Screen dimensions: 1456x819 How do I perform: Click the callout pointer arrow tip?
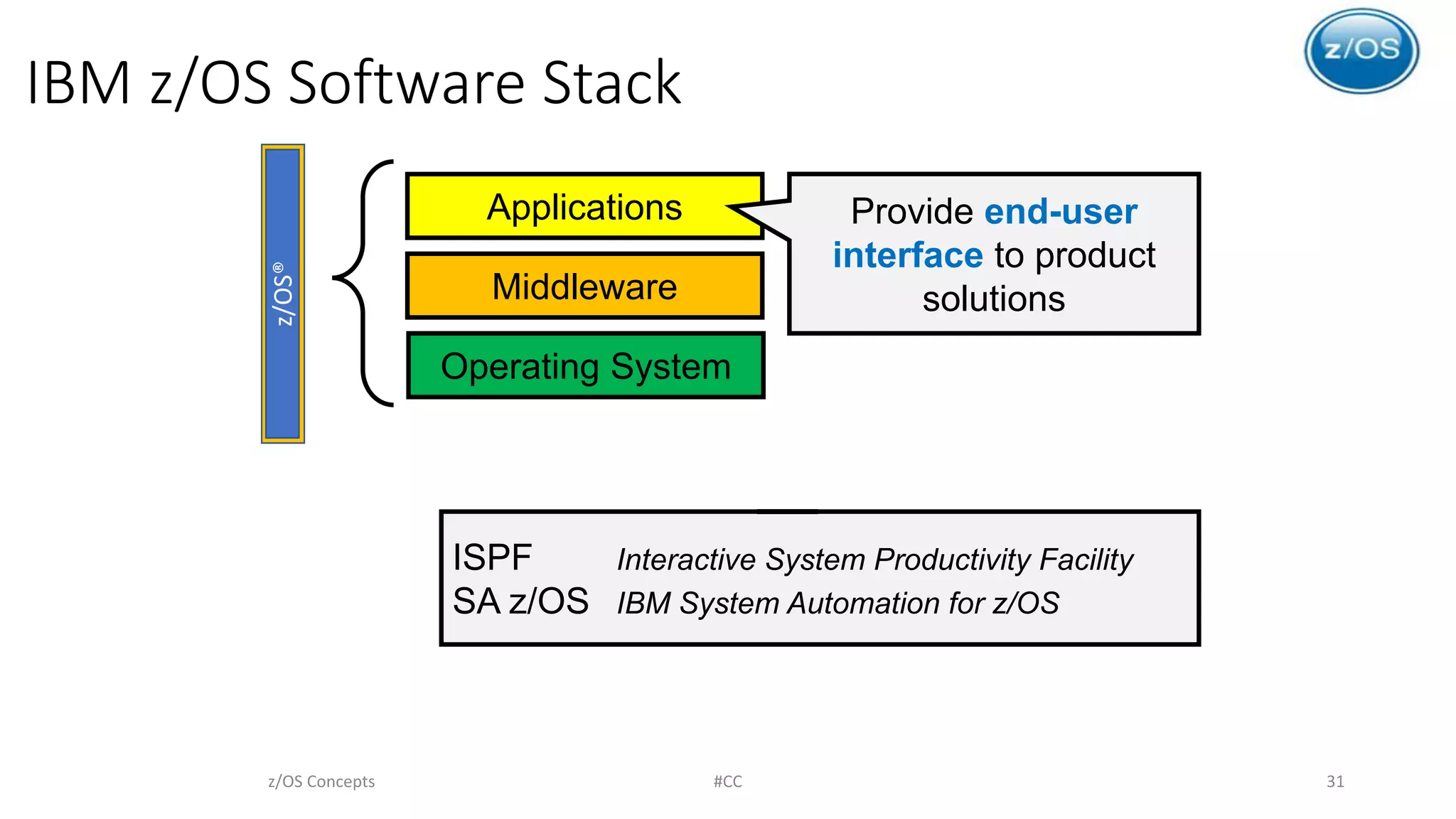(x=732, y=208)
